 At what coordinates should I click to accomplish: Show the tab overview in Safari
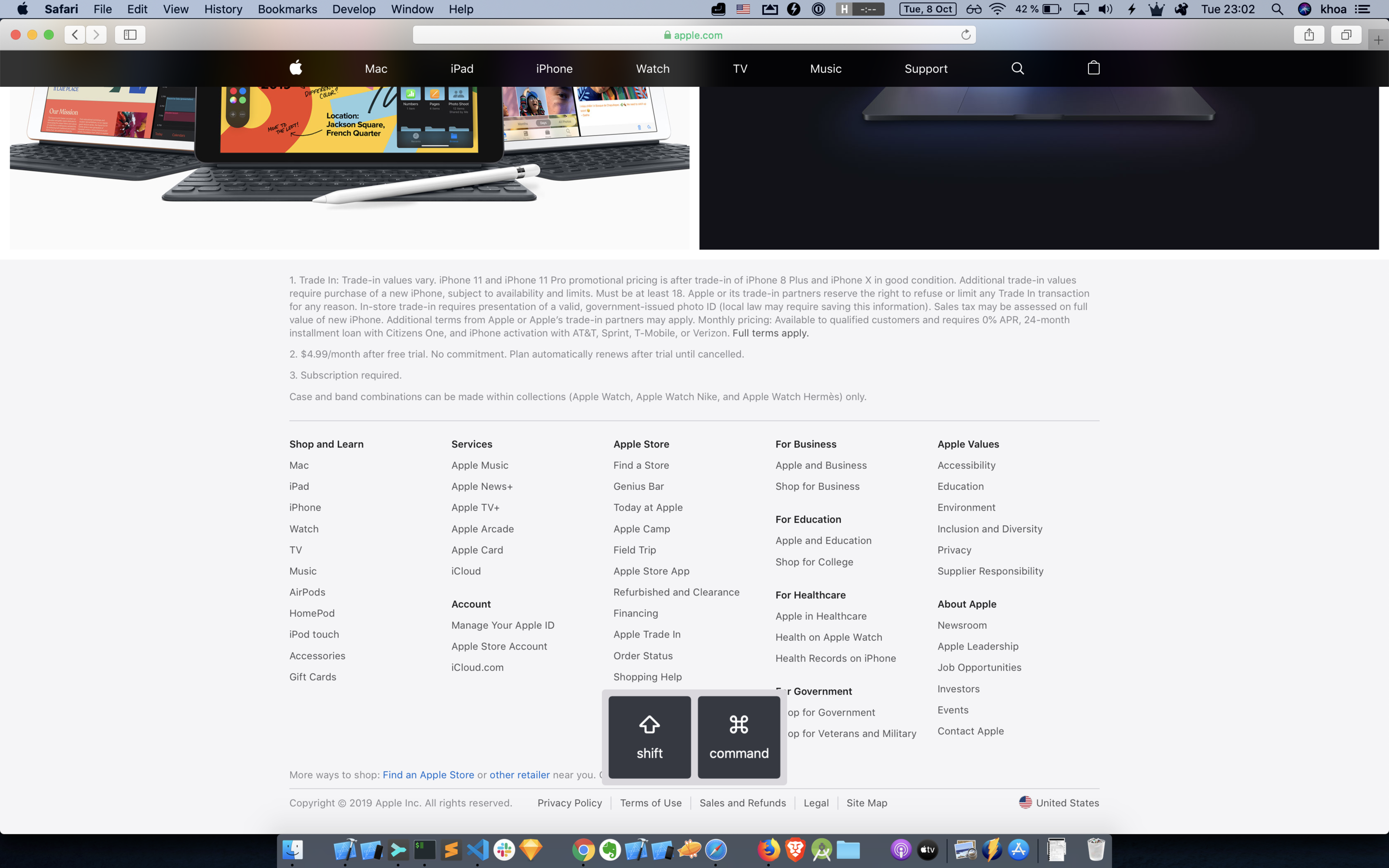(1346, 35)
